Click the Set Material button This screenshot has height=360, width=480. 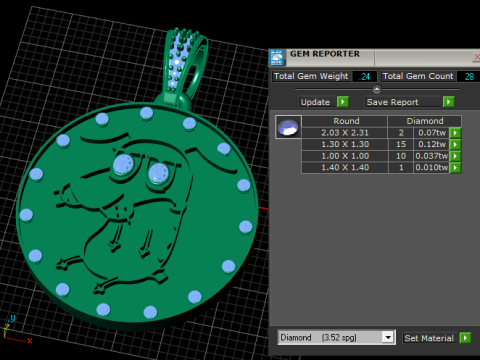pyautogui.click(x=429, y=338)
